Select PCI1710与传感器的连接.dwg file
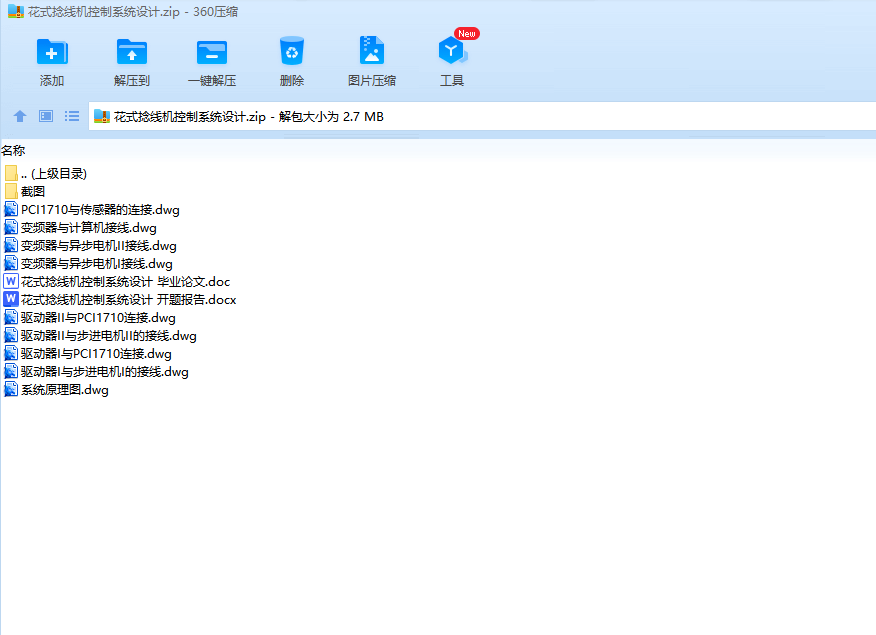 (x=92, y=209)
